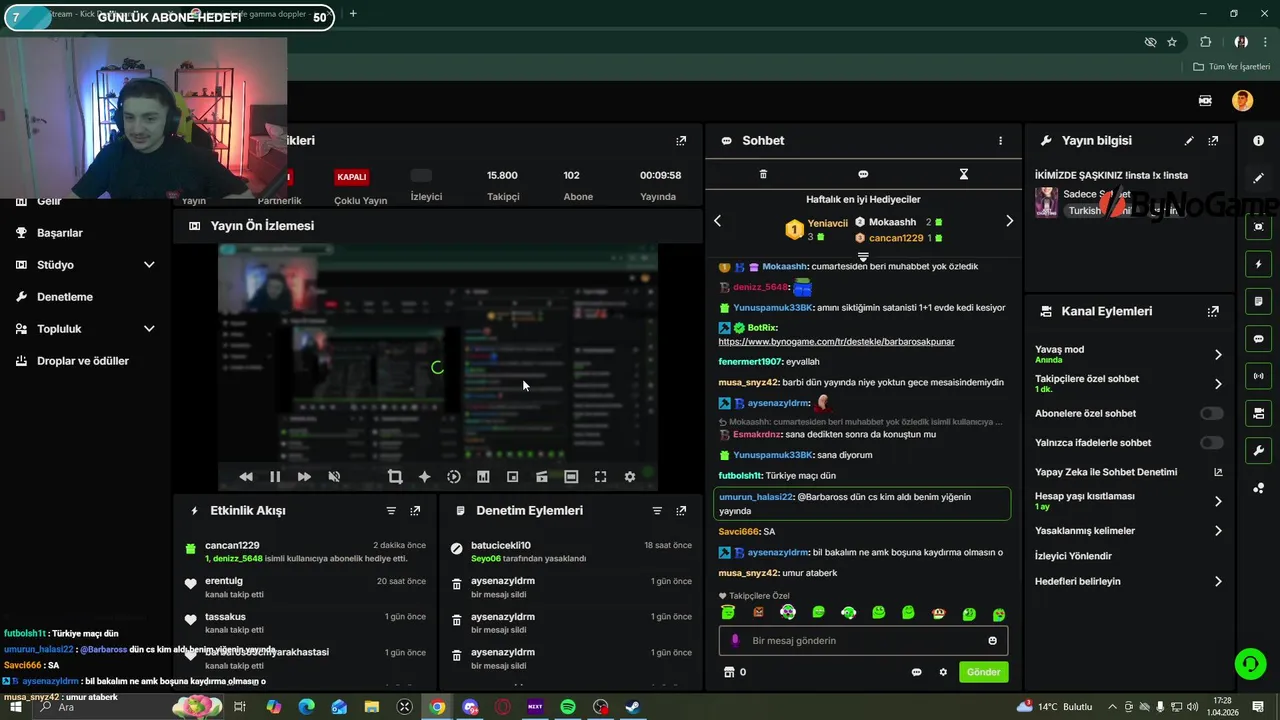Screen dimensions: 1280x720
Task: Click the hourglass icon in Sohbet panel
Action: click(964, 174)
